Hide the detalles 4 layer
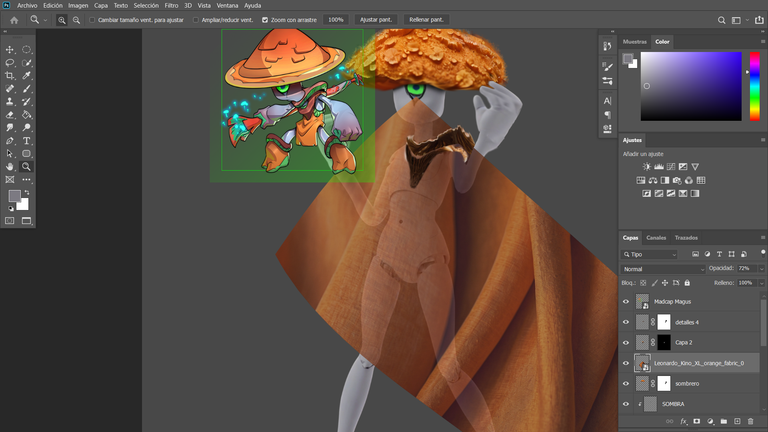Viewport: 768px width, 432px height. pos(626,322)
